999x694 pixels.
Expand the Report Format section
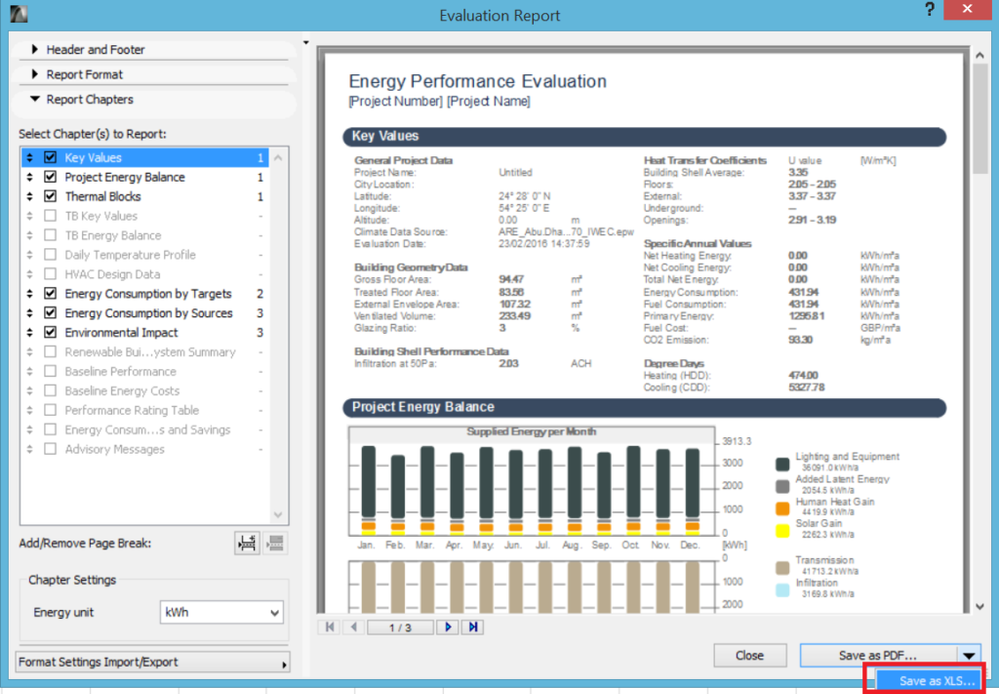click(85, 74)
